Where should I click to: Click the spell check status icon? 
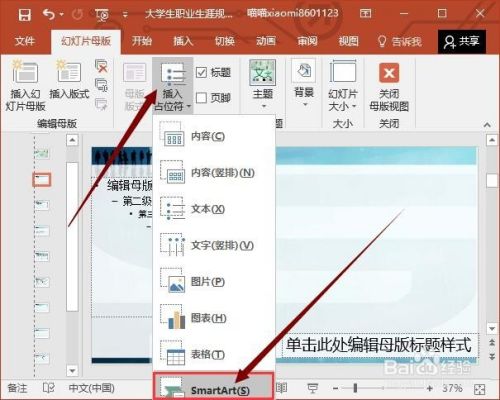[x=49, y=388]
